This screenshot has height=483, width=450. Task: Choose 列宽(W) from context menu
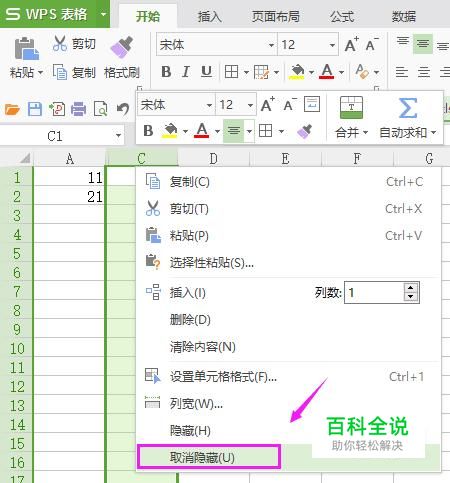tap(288, 404)
